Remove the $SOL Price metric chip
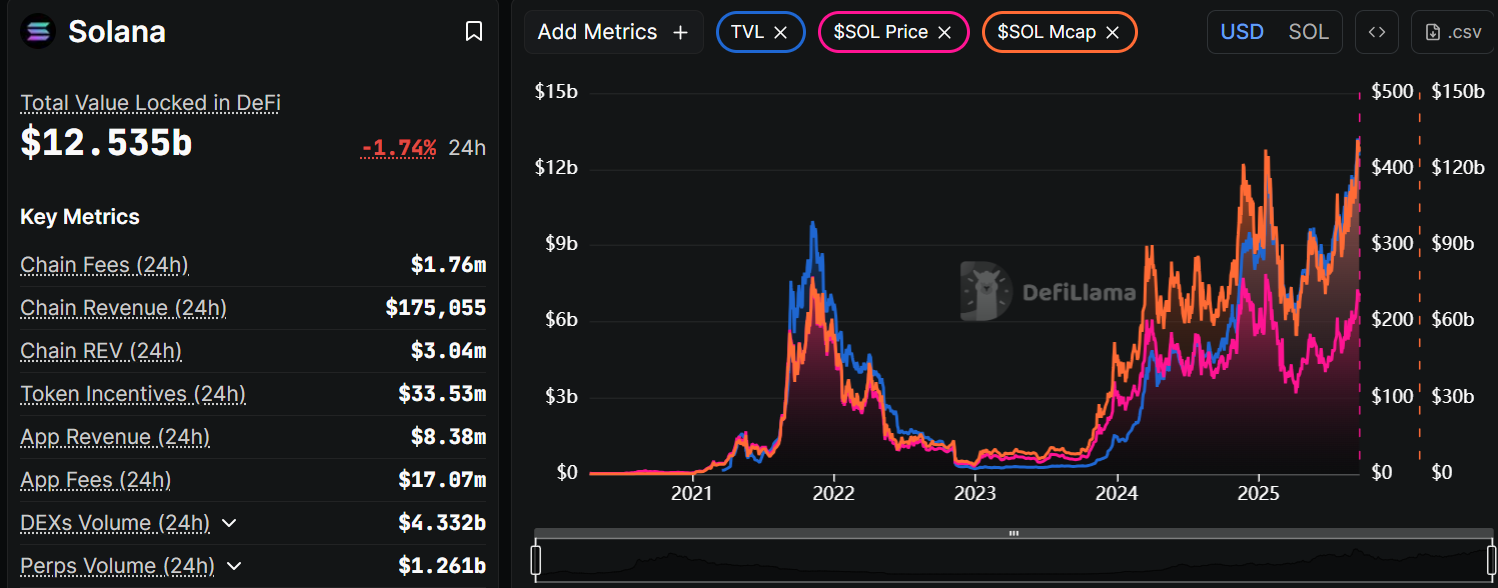The height and width of the screenshot is (588, 1498). click(x=944, y=32)
